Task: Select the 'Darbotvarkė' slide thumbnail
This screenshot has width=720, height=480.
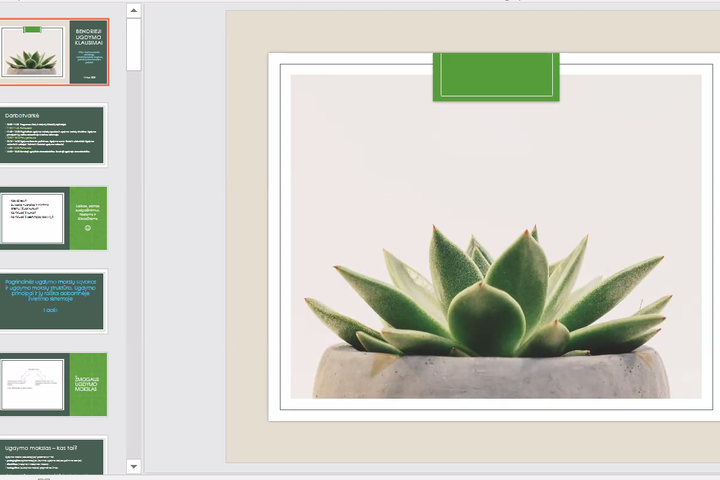Action: (x=52, y=135)
